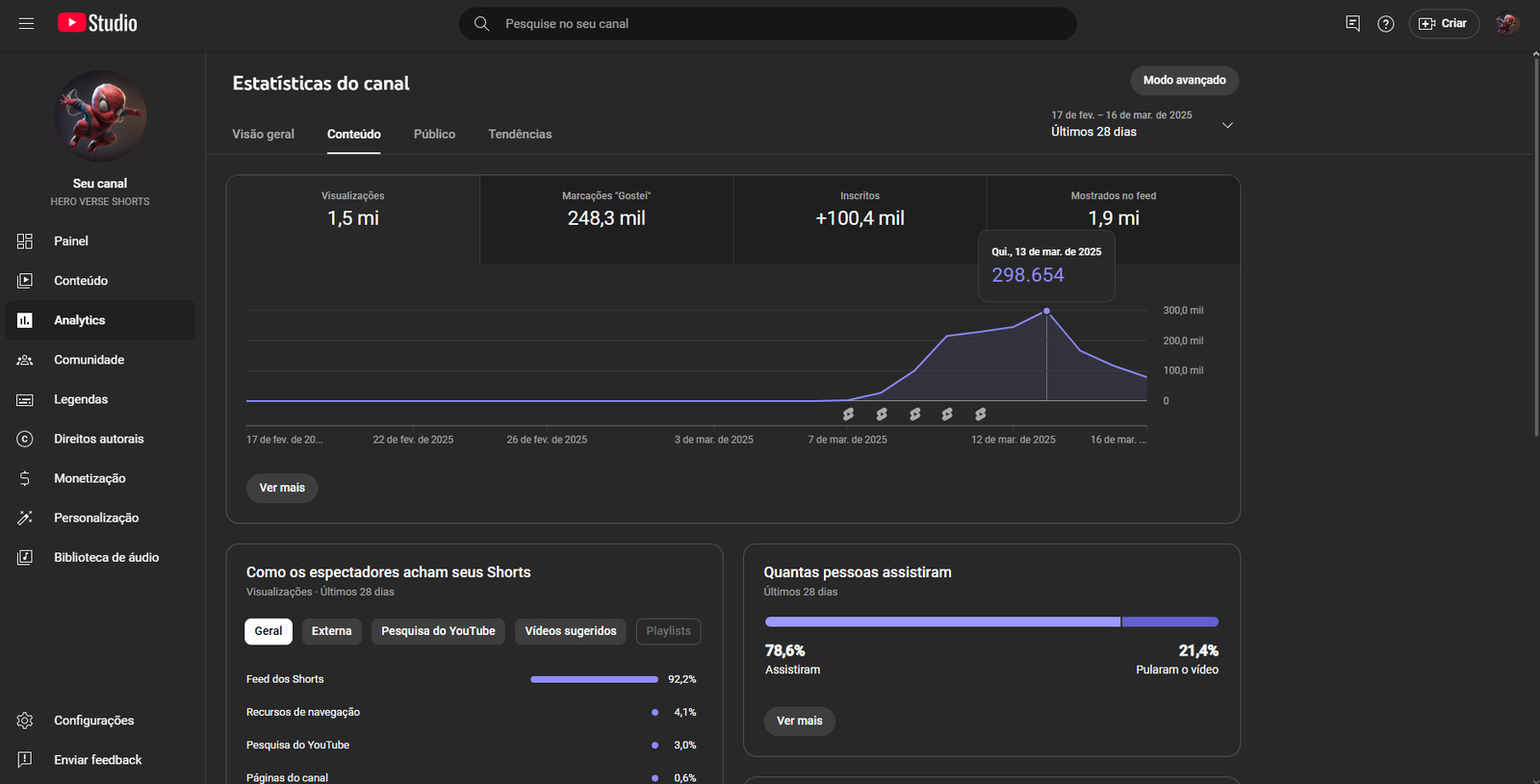Open the account avatar menu
This screenshot has width=1540, height=784.
(1506, 23)
